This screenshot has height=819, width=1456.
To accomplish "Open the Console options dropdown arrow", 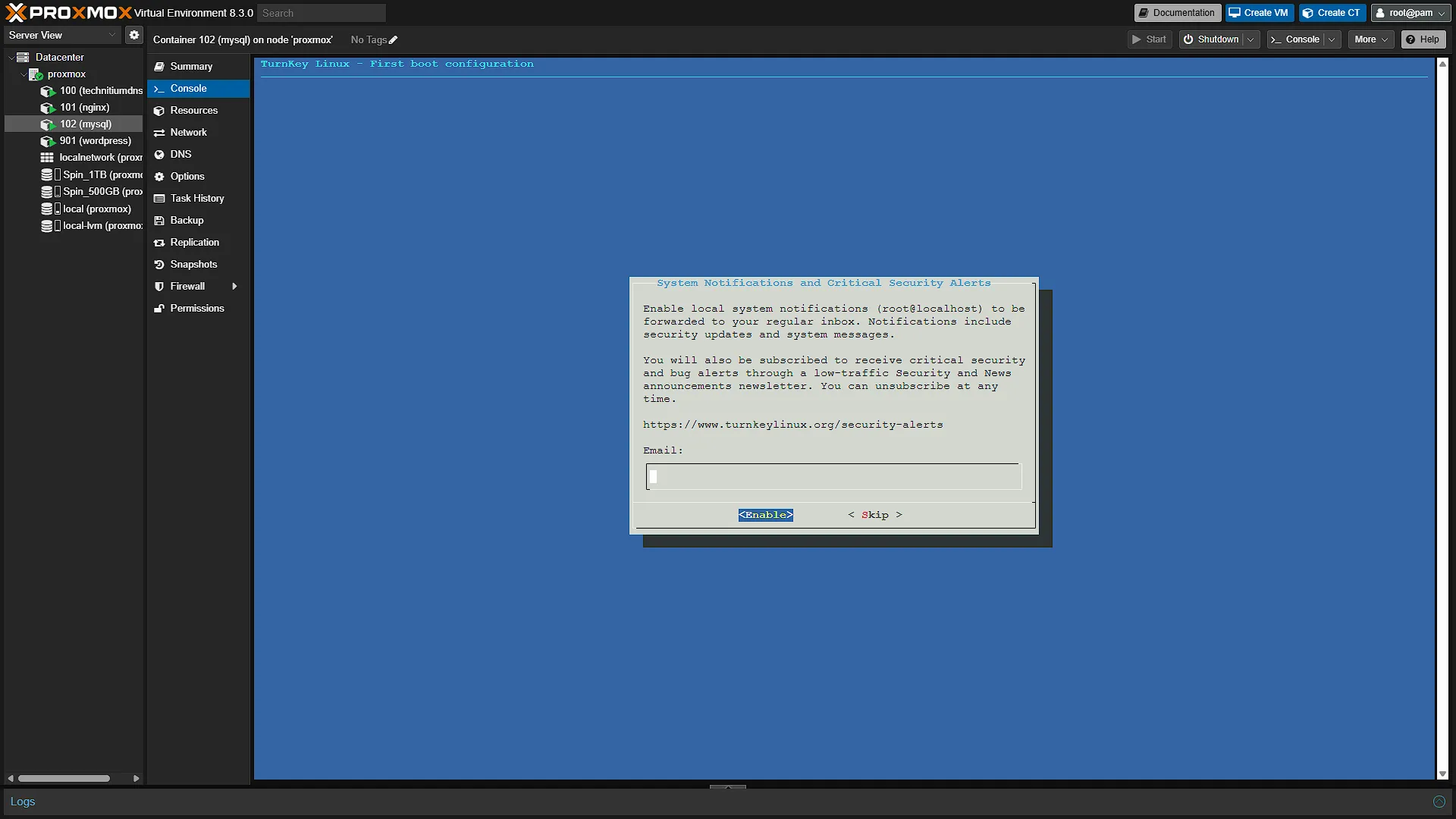I will coord(1332,39).
